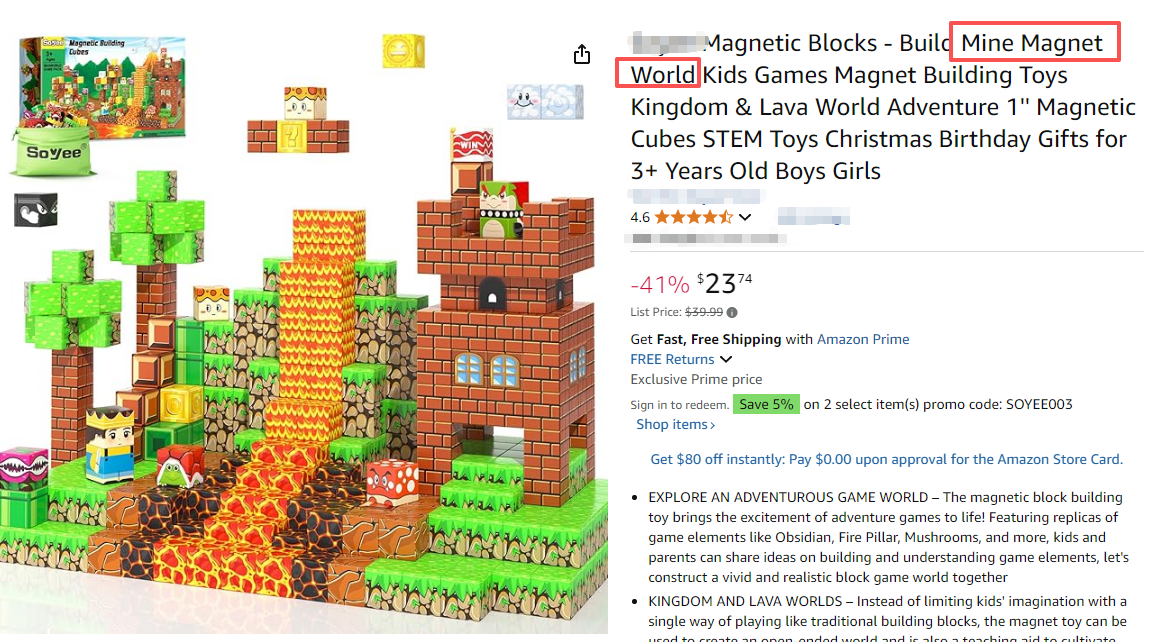
Task: Click the blurred brand store link under title
Action: pos(696,196)
